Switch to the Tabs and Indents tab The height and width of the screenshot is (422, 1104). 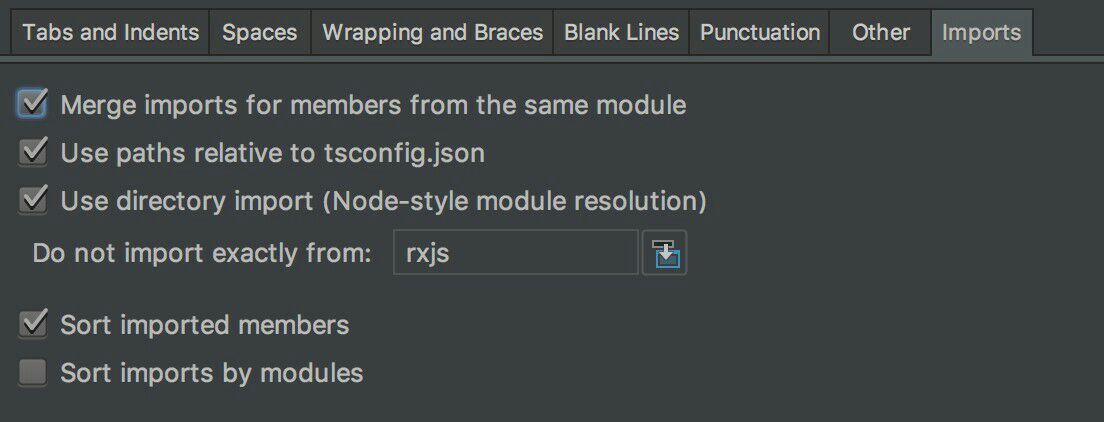(x=110, y=32)
